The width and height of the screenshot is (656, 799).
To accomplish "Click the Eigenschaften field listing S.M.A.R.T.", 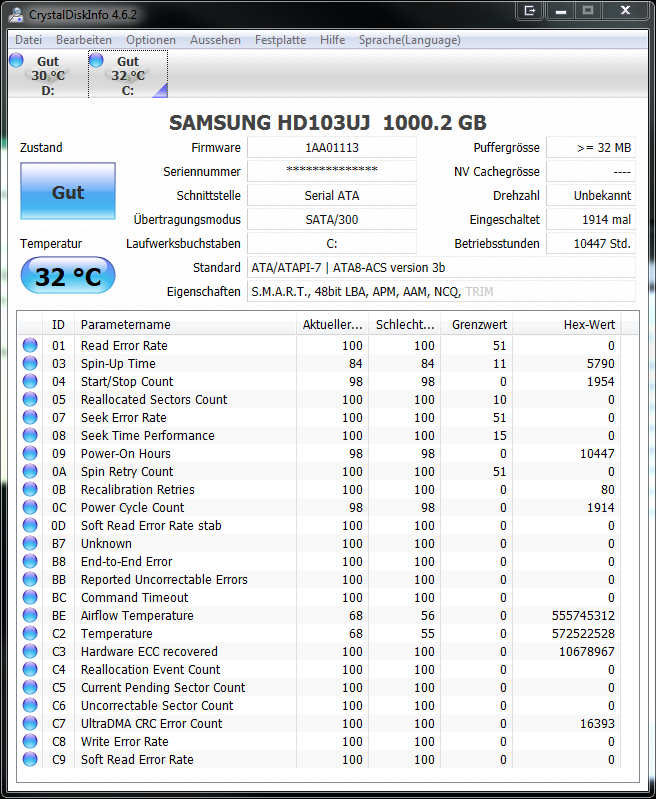I will 441,291.
